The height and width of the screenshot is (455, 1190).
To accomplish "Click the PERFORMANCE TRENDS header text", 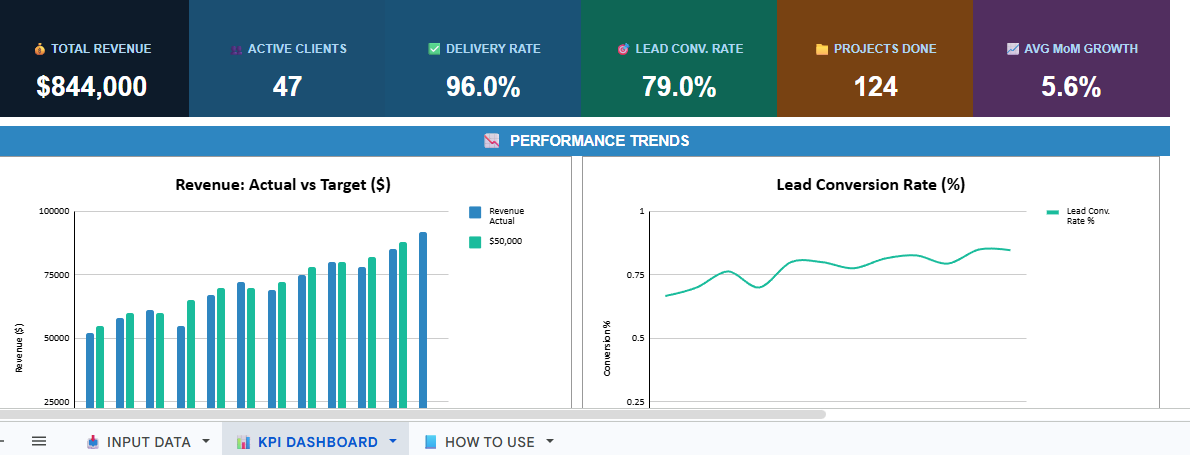I will point(600,140).
